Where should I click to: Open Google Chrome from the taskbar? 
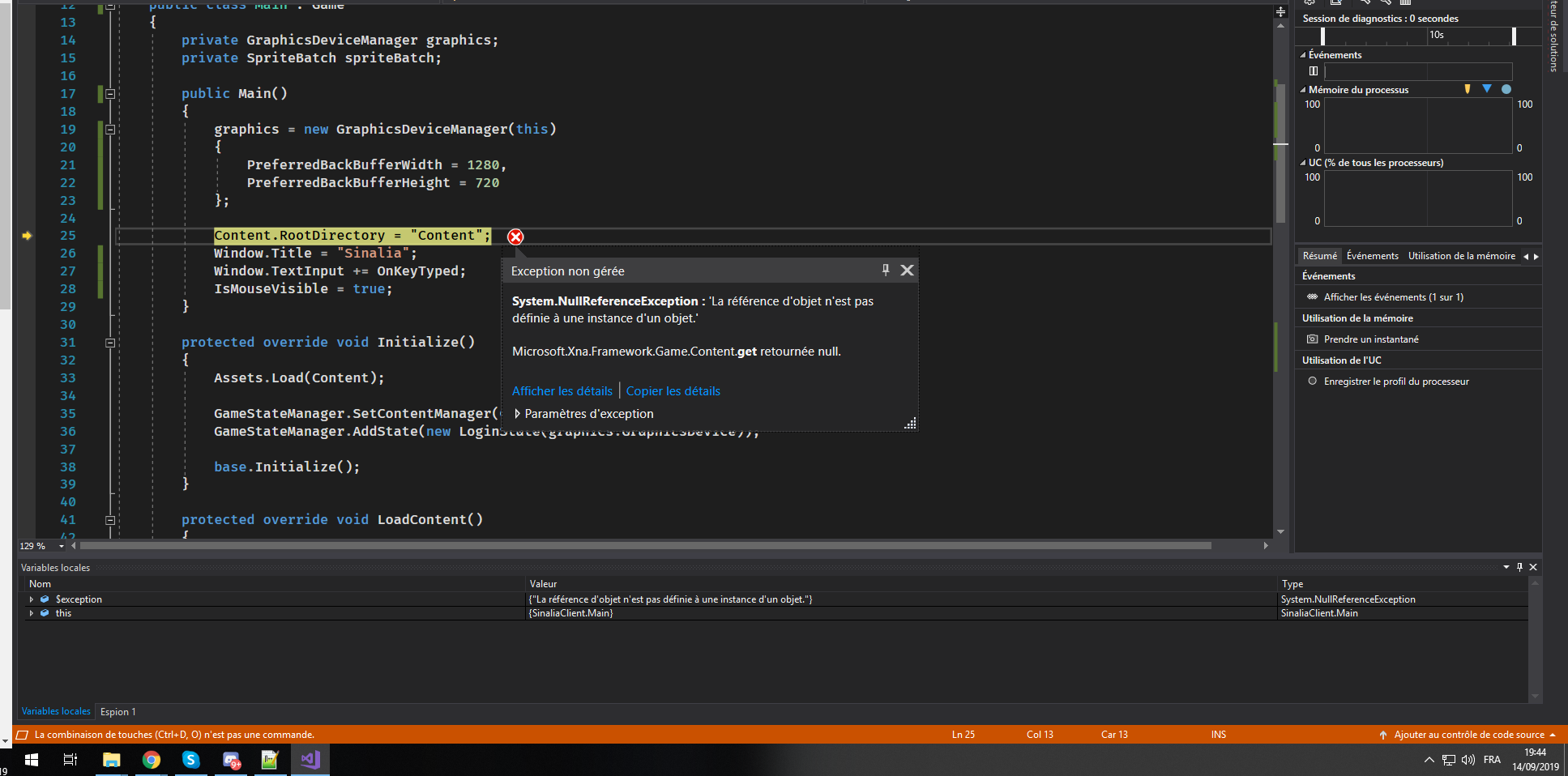[151, 760]
